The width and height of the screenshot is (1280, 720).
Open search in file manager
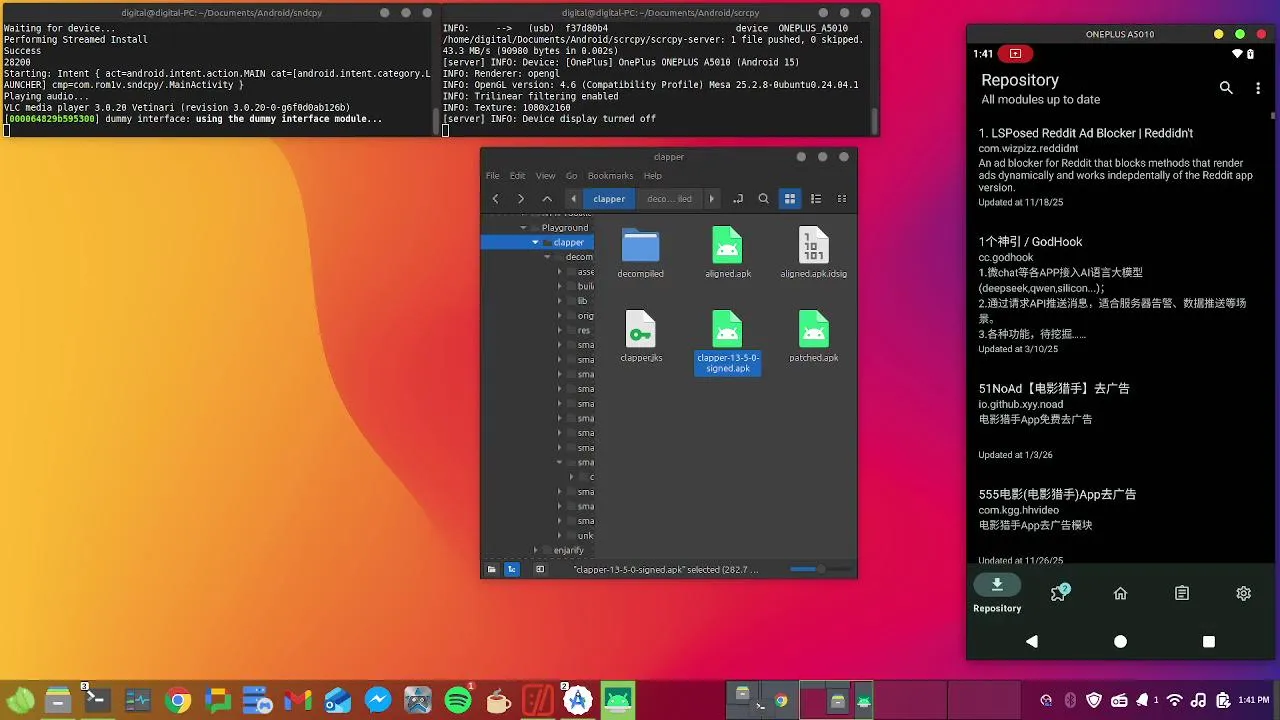[764, 199]
